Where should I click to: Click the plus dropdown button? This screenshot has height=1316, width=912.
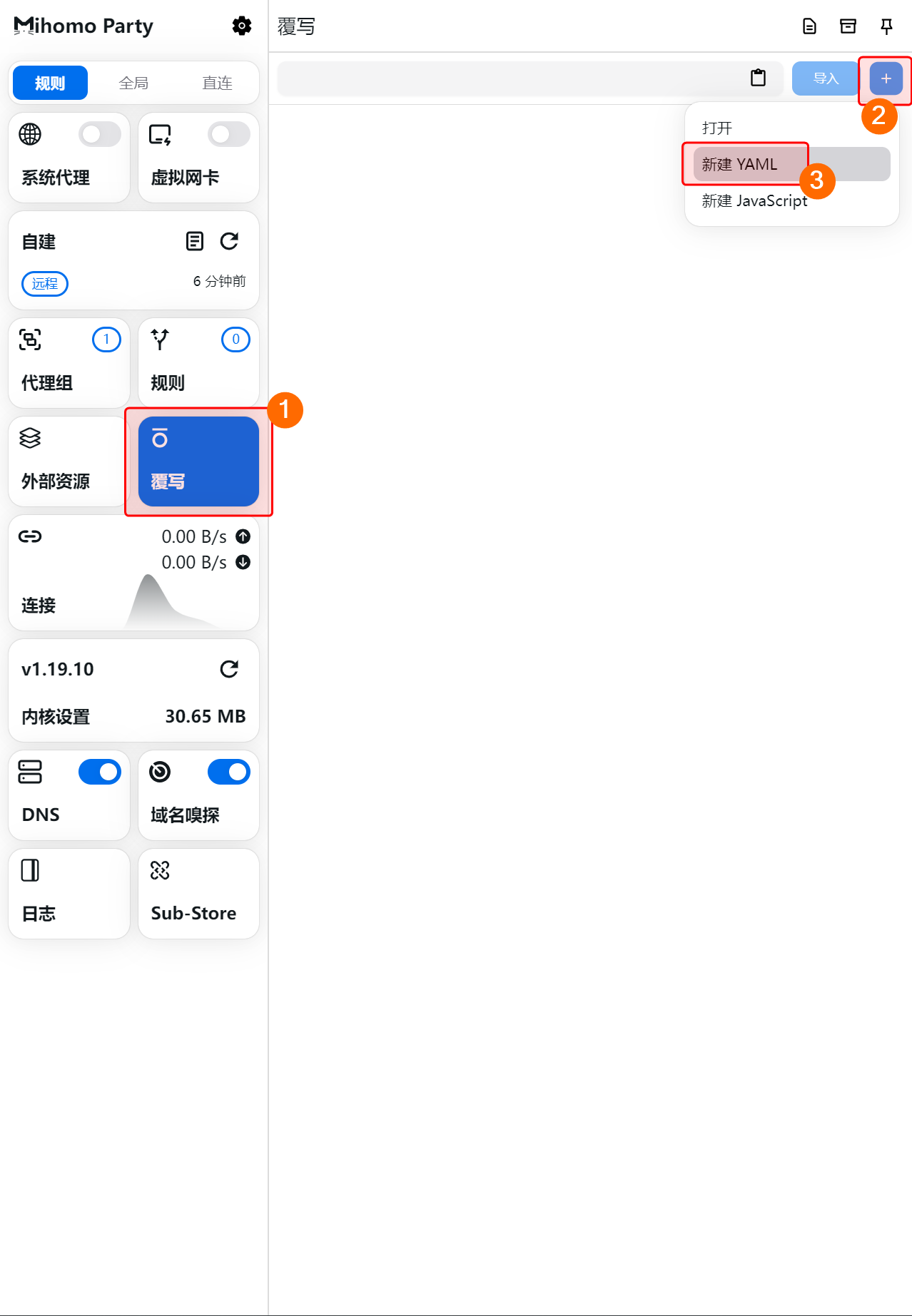pyautogui.click(x=886, y=78)
